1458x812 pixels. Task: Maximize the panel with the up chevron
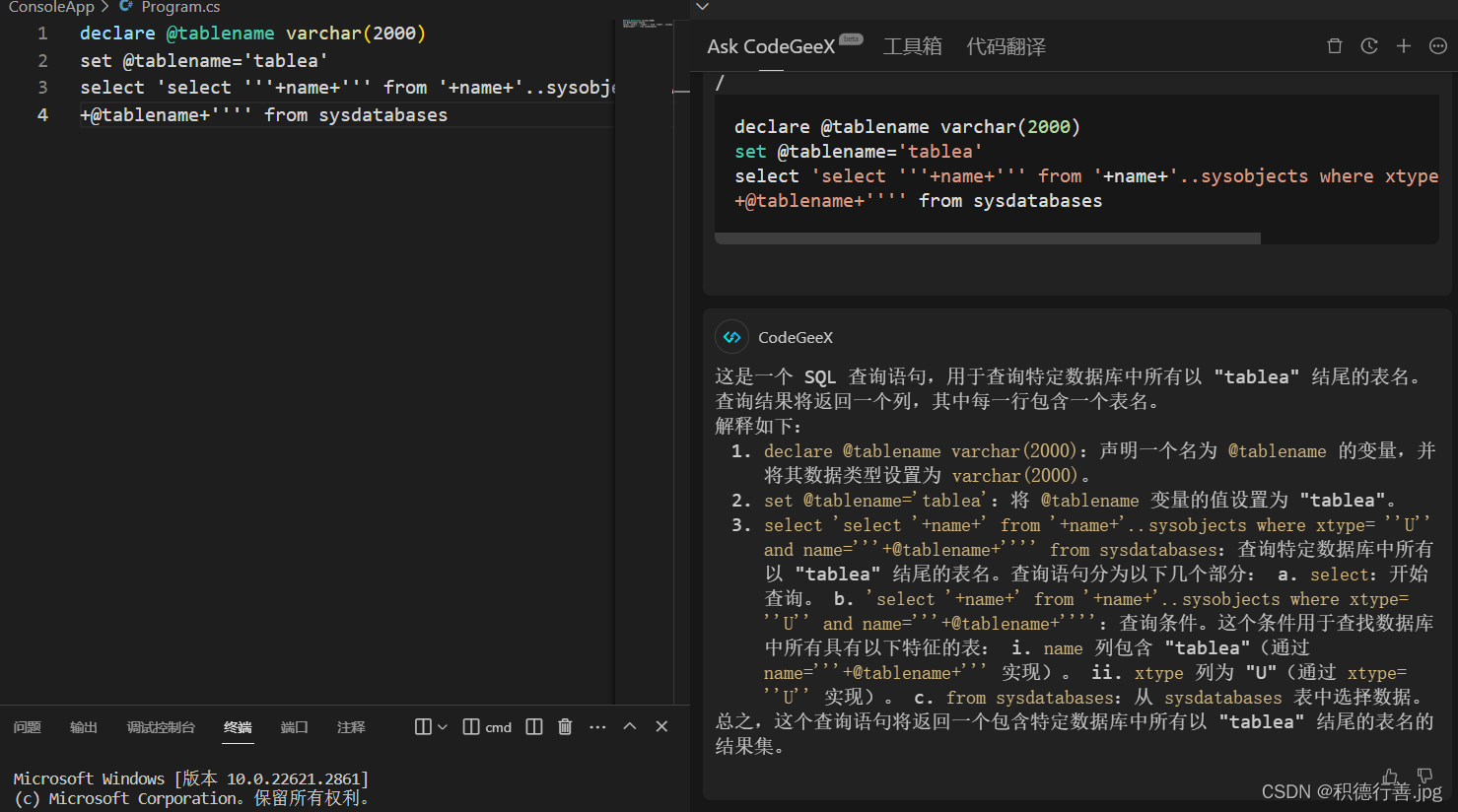point(630,727)
